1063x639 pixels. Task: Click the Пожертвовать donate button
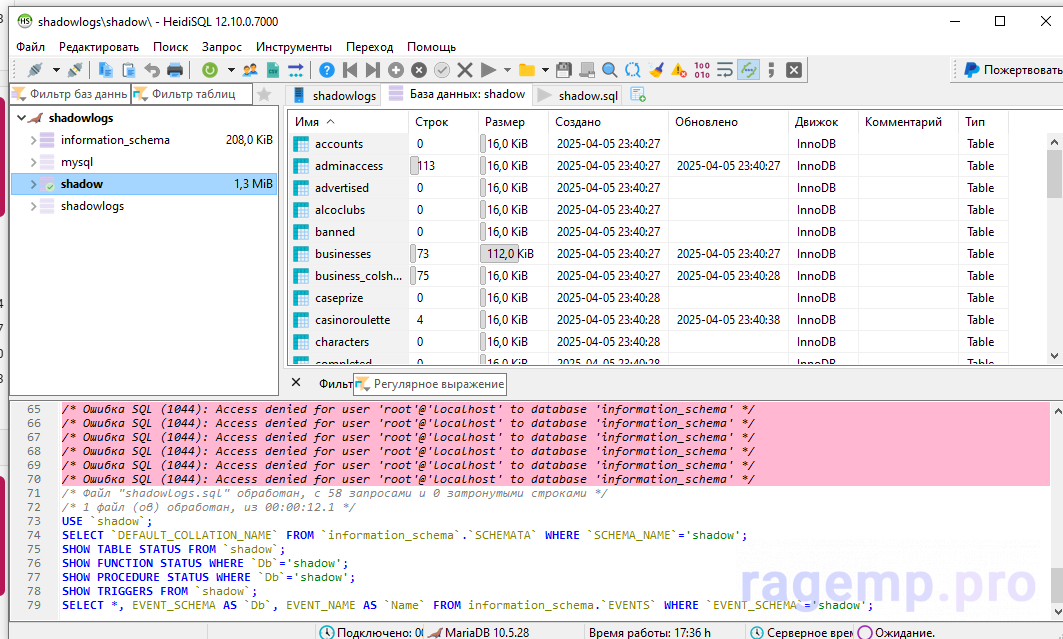click(1013, 70)
